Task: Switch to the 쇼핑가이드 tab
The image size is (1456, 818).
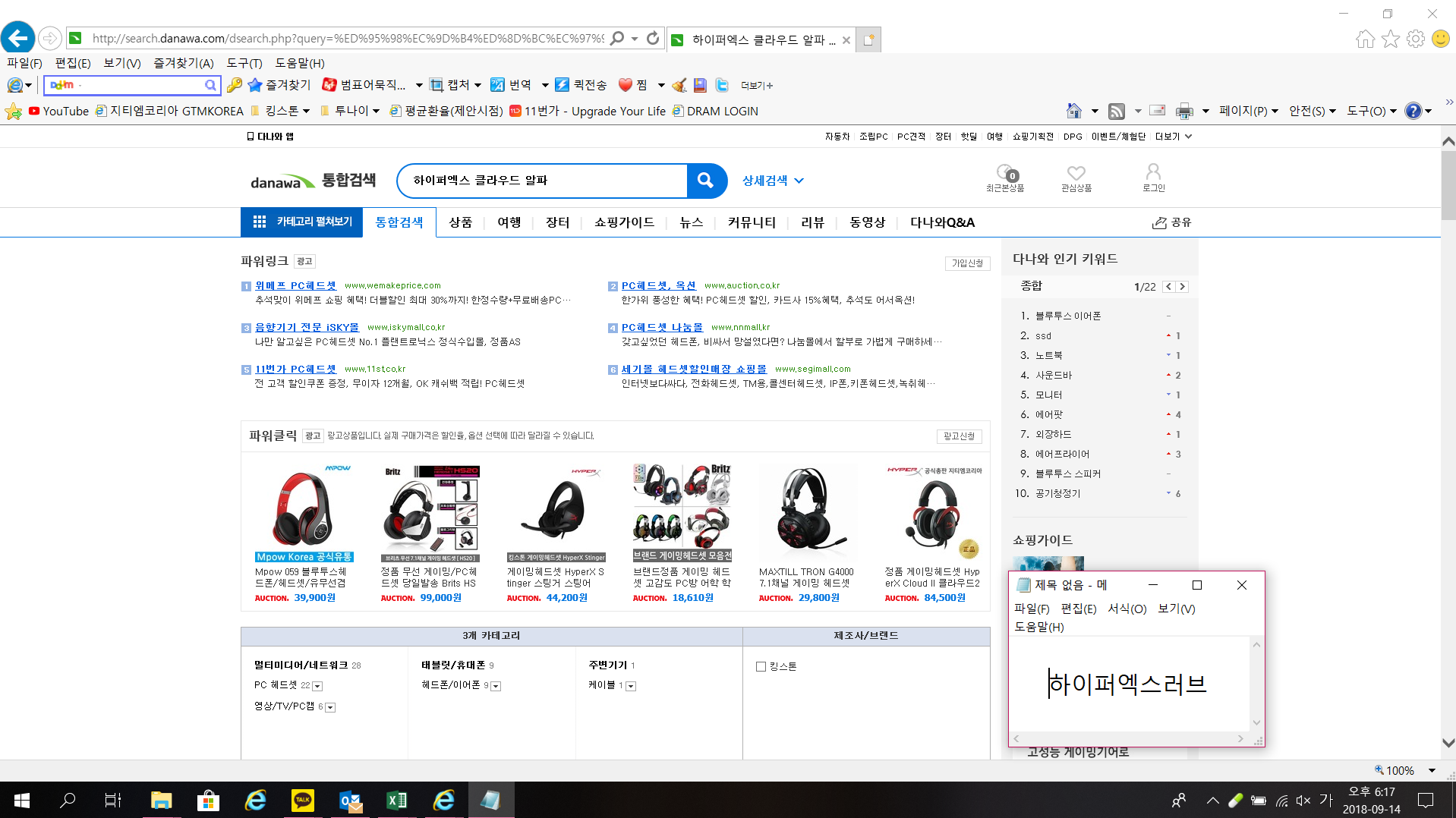Action: click(x=624, y=222)
